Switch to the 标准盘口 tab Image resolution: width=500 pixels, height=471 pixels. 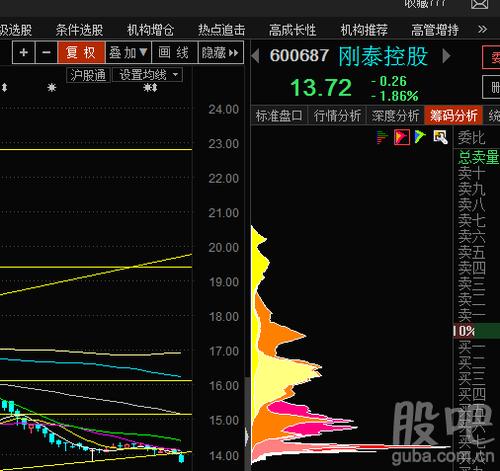coord(279,116)
